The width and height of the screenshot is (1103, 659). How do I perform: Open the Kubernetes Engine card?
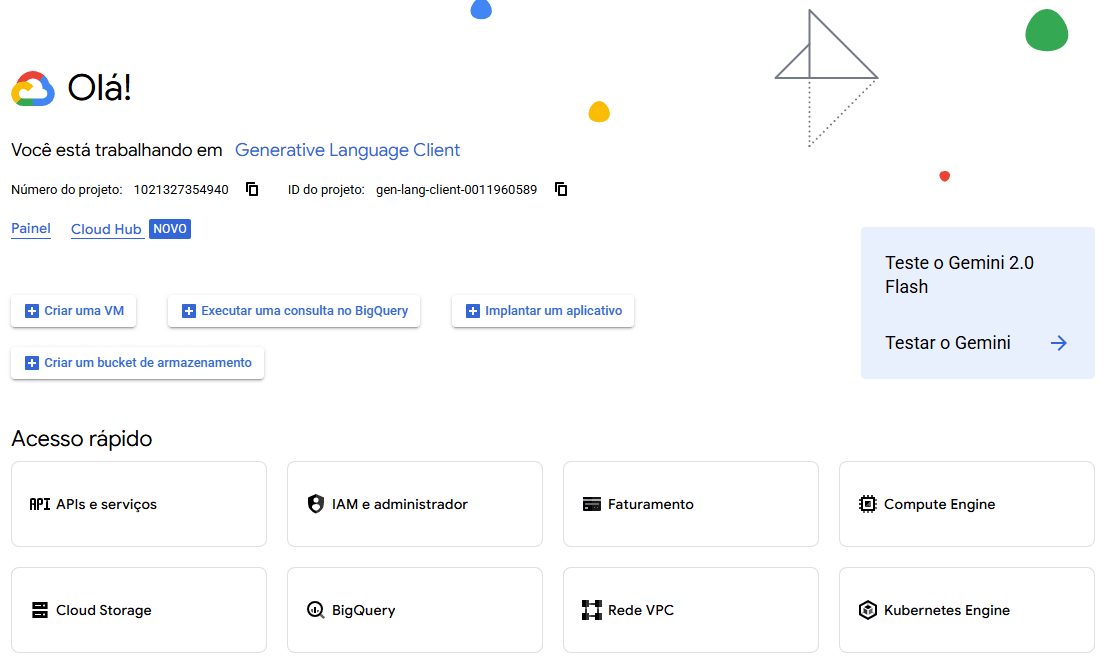(967, 610)
